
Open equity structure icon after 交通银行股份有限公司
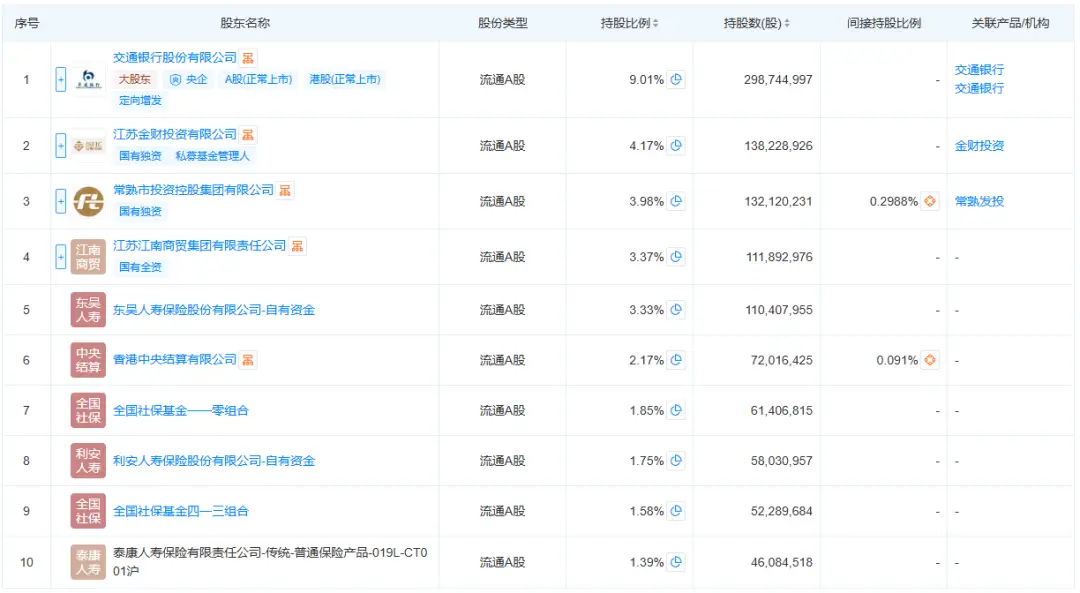tap(248, 59)
